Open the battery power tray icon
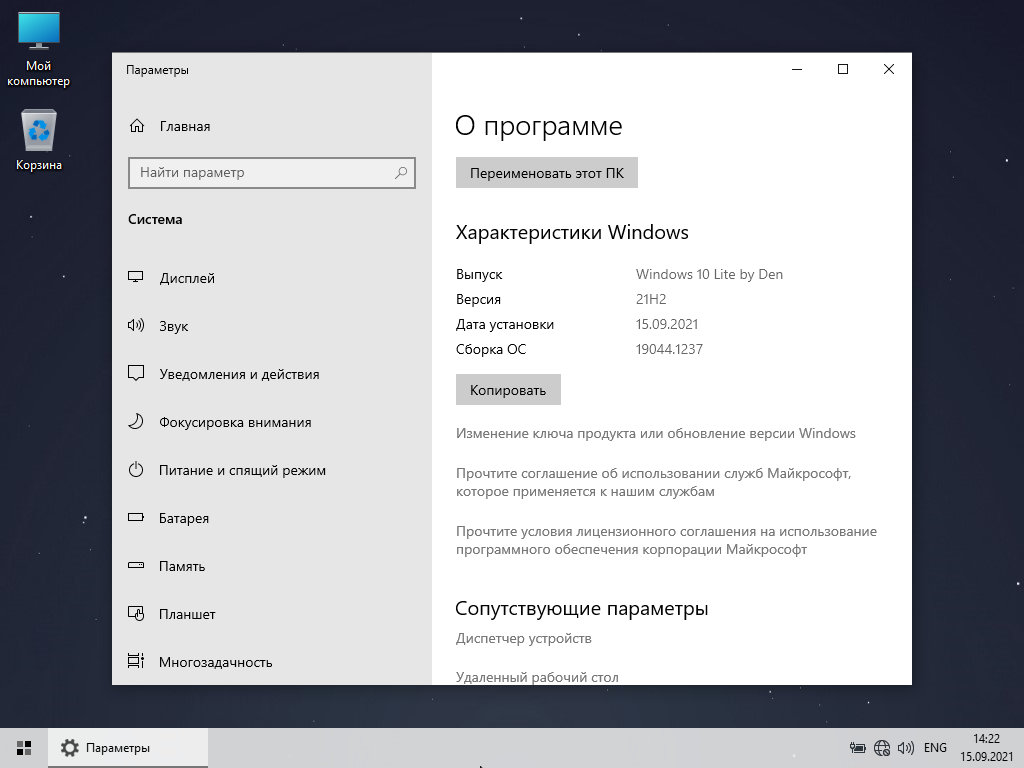The image size is (1024, 768). pyautogui.click(x=857, y=748)
